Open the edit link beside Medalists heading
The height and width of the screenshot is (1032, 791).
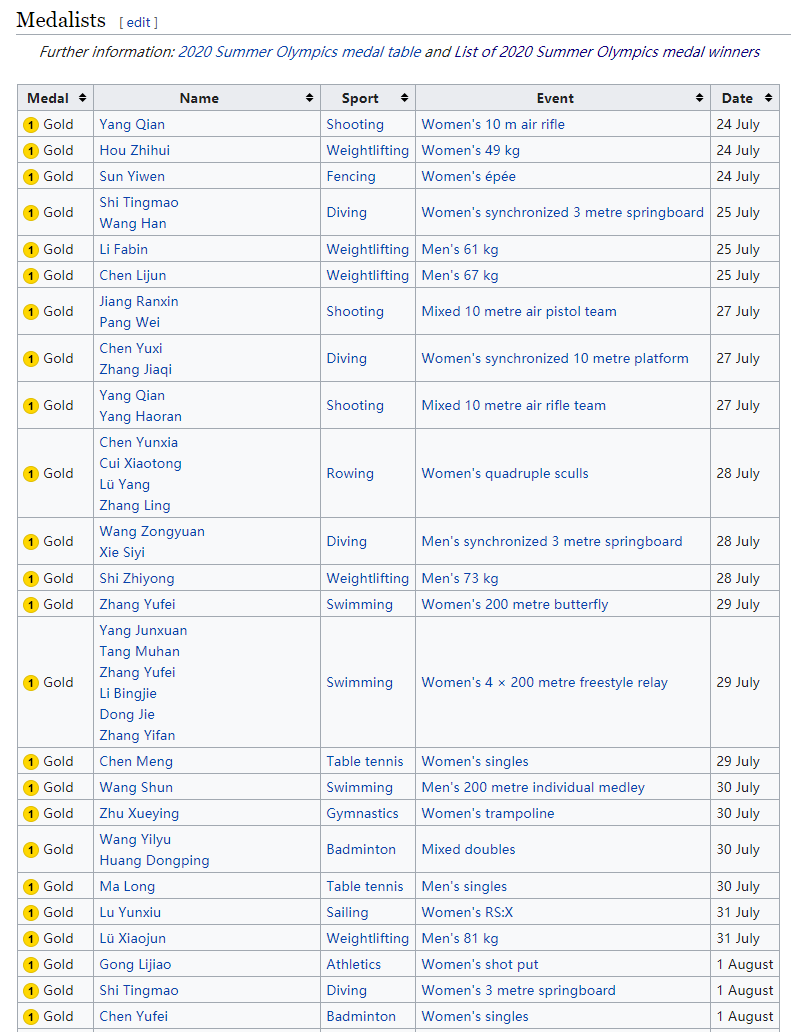[138, 22]
